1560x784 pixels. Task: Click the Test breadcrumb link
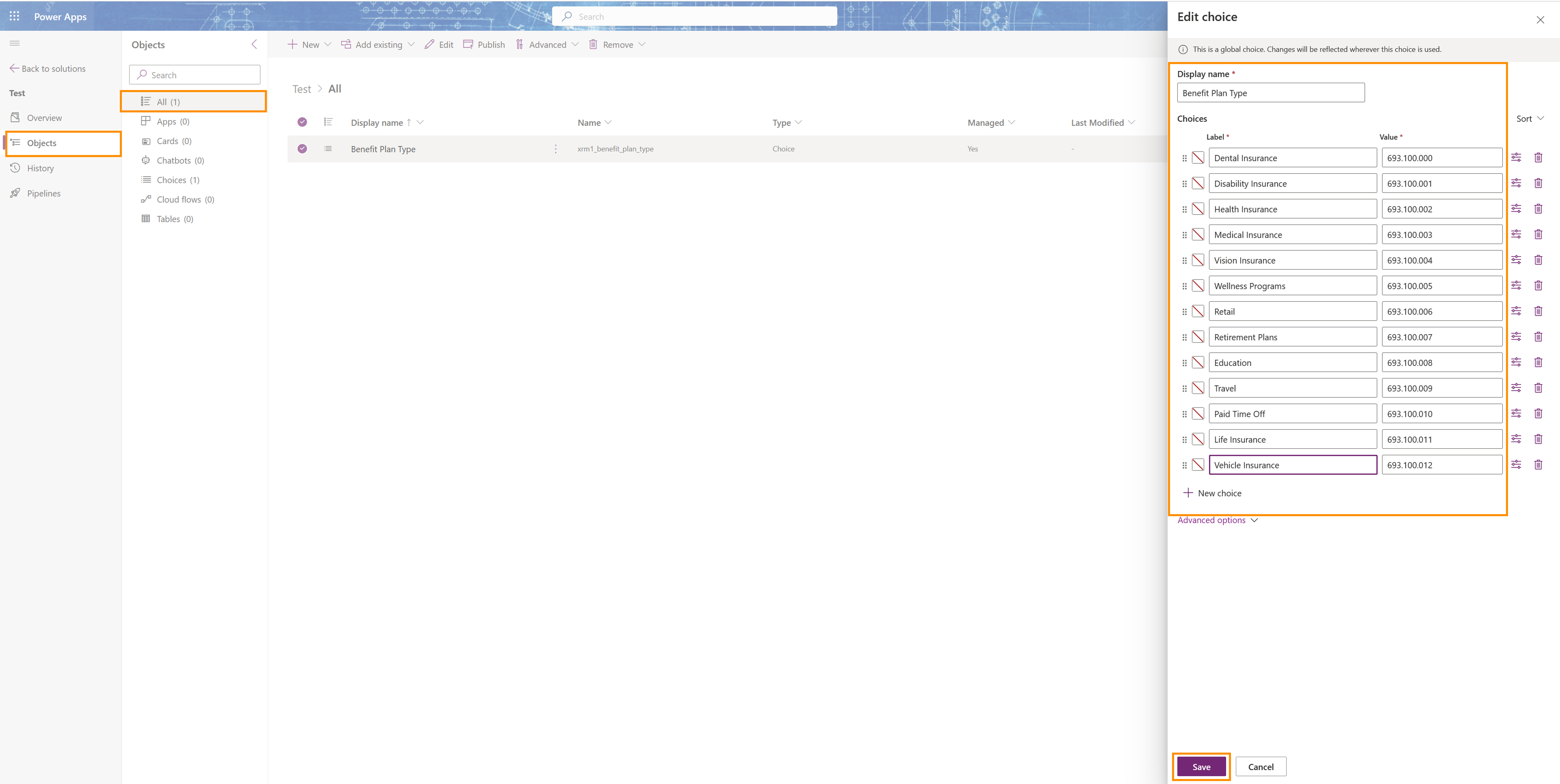302,89
